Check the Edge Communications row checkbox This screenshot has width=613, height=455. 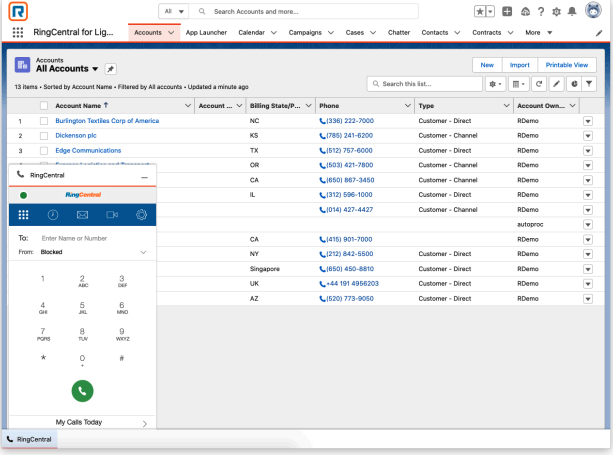pos(44,151)
